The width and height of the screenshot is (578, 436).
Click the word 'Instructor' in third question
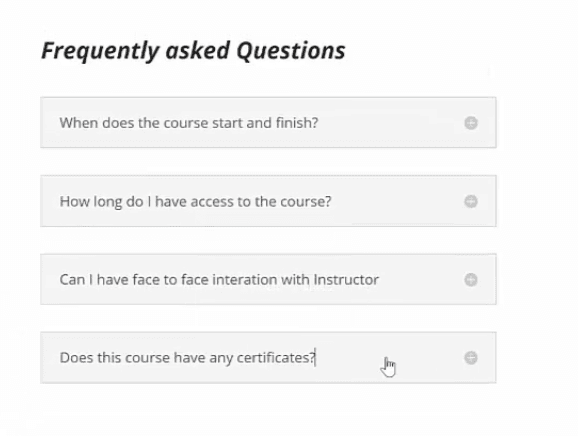346,280
